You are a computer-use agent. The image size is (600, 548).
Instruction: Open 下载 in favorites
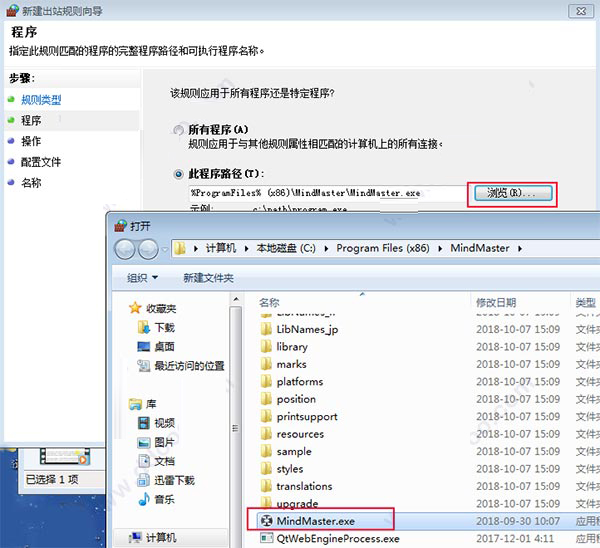click(x=165, y=328)
